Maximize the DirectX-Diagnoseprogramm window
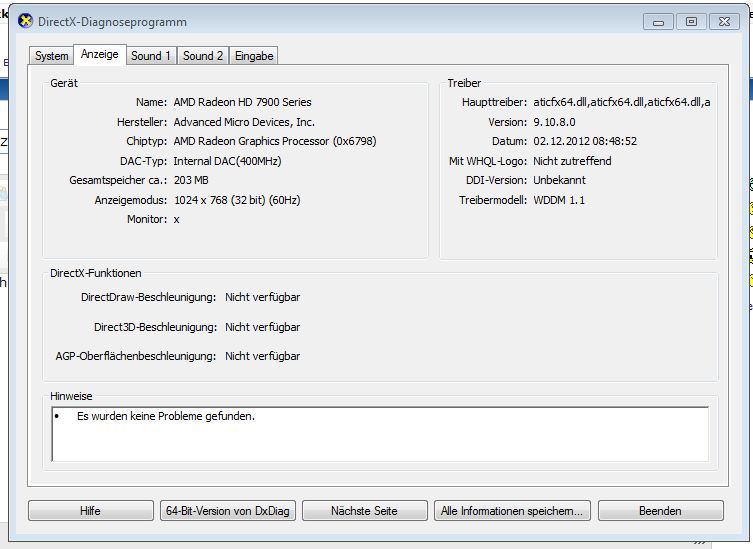Image resolution: width=753 pixels, height=549 pixels. point(691,22)
